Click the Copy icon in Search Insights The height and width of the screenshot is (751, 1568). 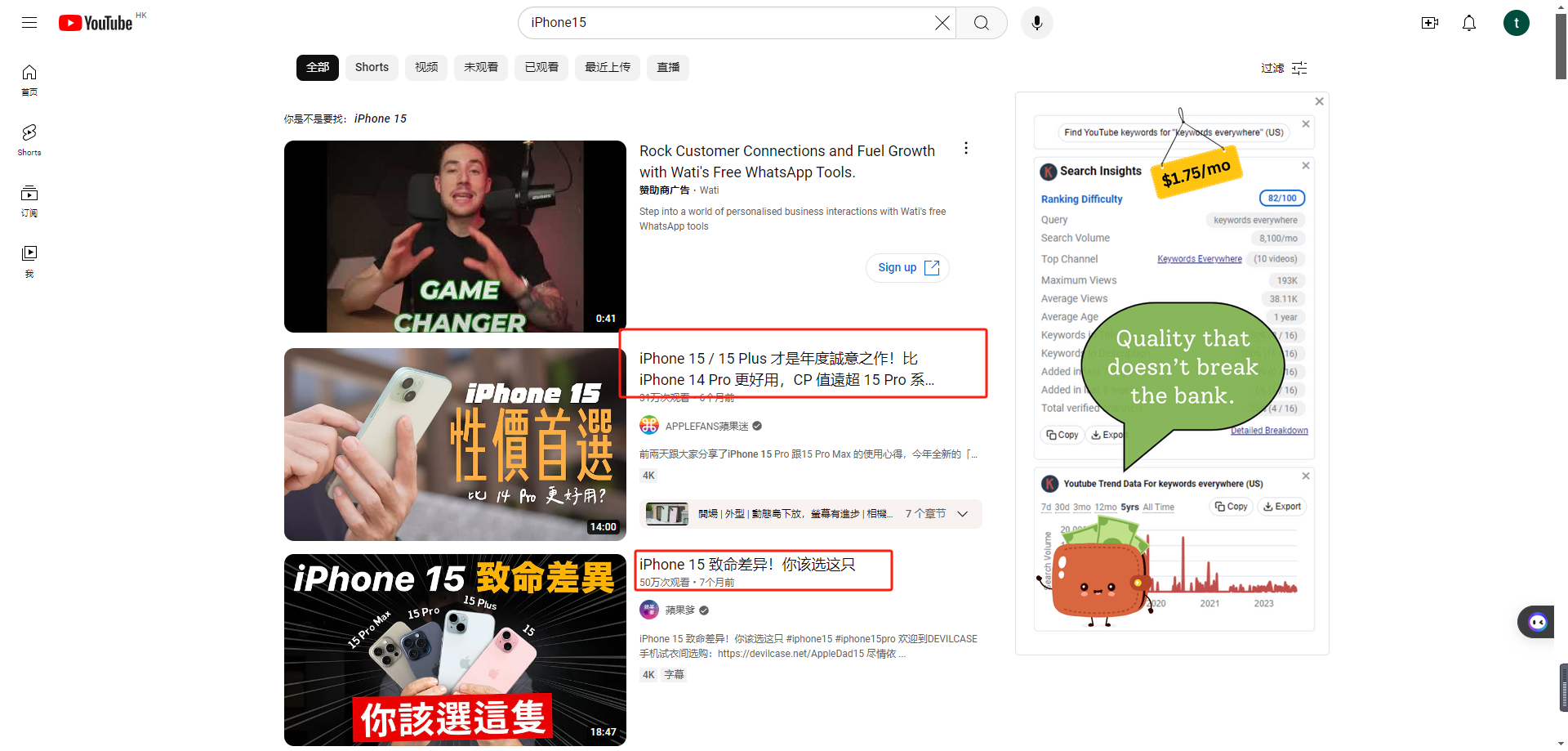(1062, 434)
